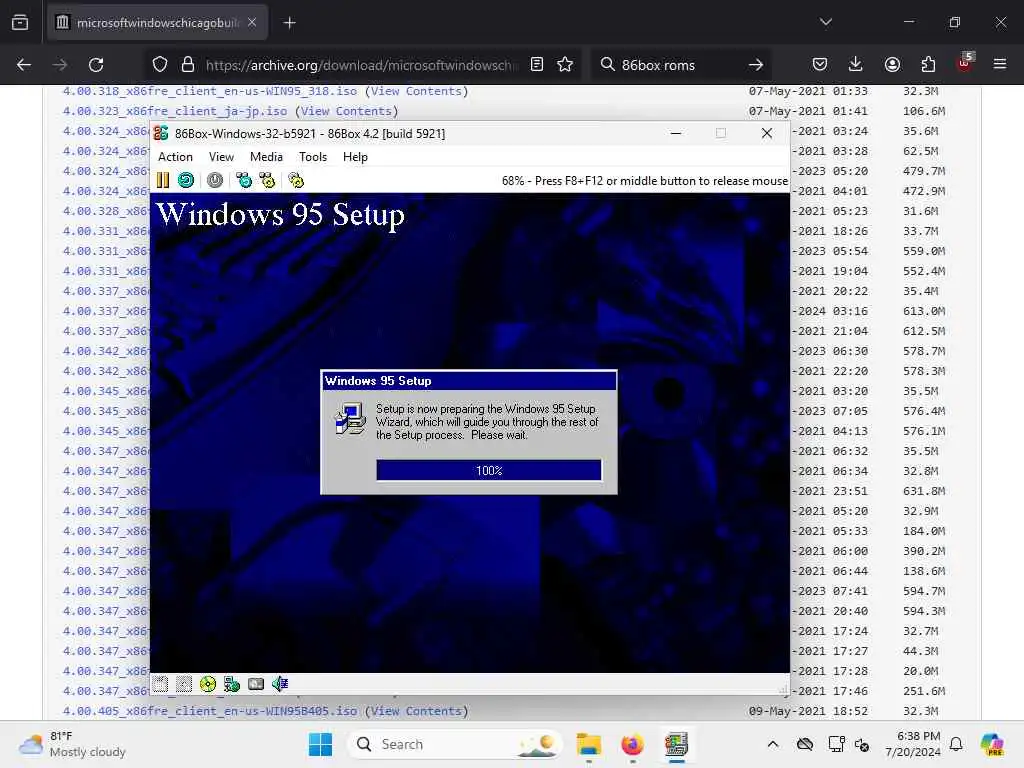Open 86Box settings toolbar icon
The width and height of the screenshot is (1024, 768).
296,180
